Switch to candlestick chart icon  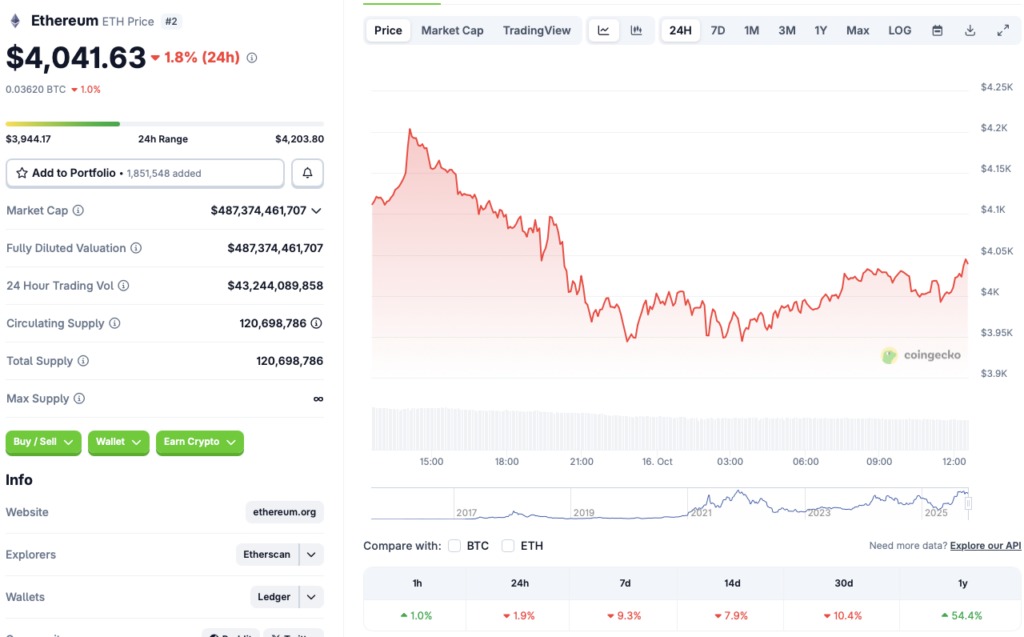coord(636,30)
